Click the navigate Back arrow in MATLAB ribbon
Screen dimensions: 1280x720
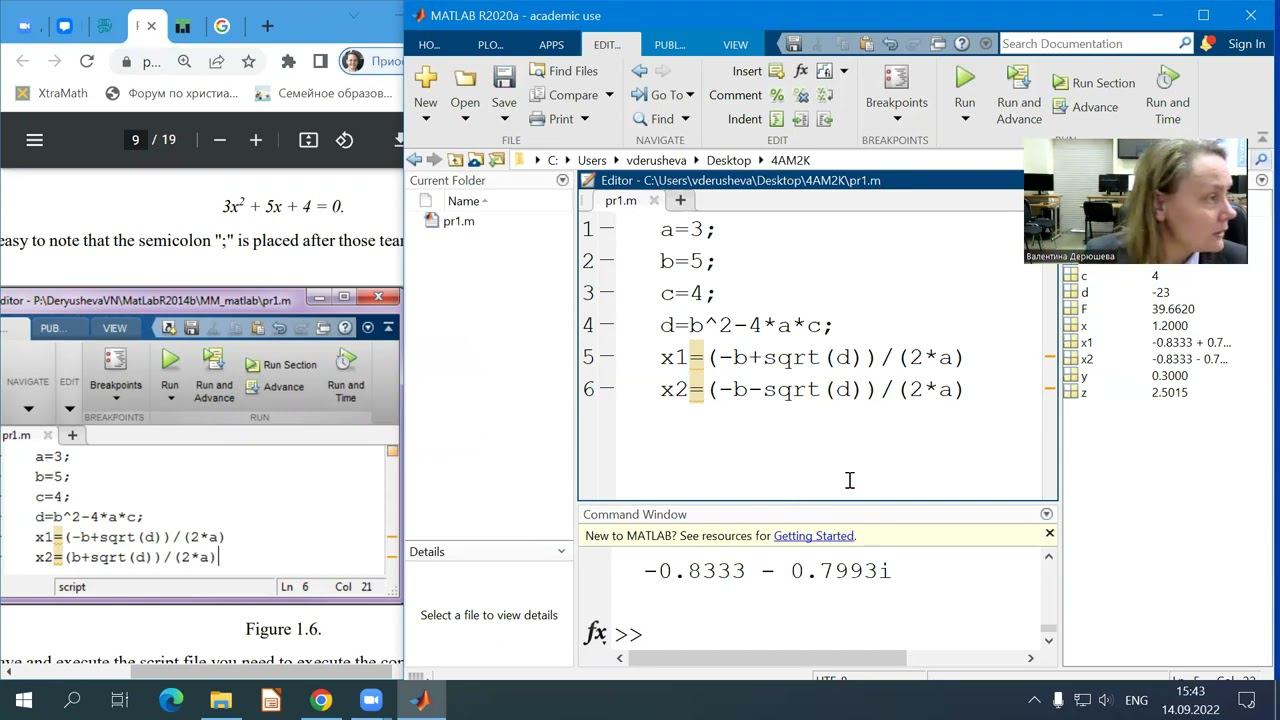(x=639, y=71)
